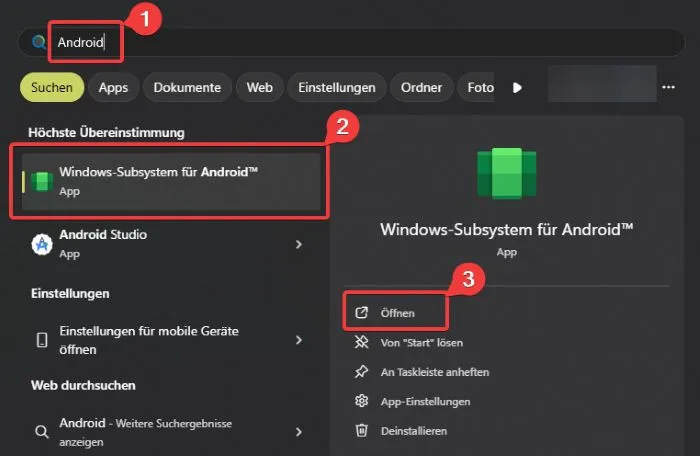
Task: Click the trash icon beside Deinstallieren
Action: (x=362, y=431)
